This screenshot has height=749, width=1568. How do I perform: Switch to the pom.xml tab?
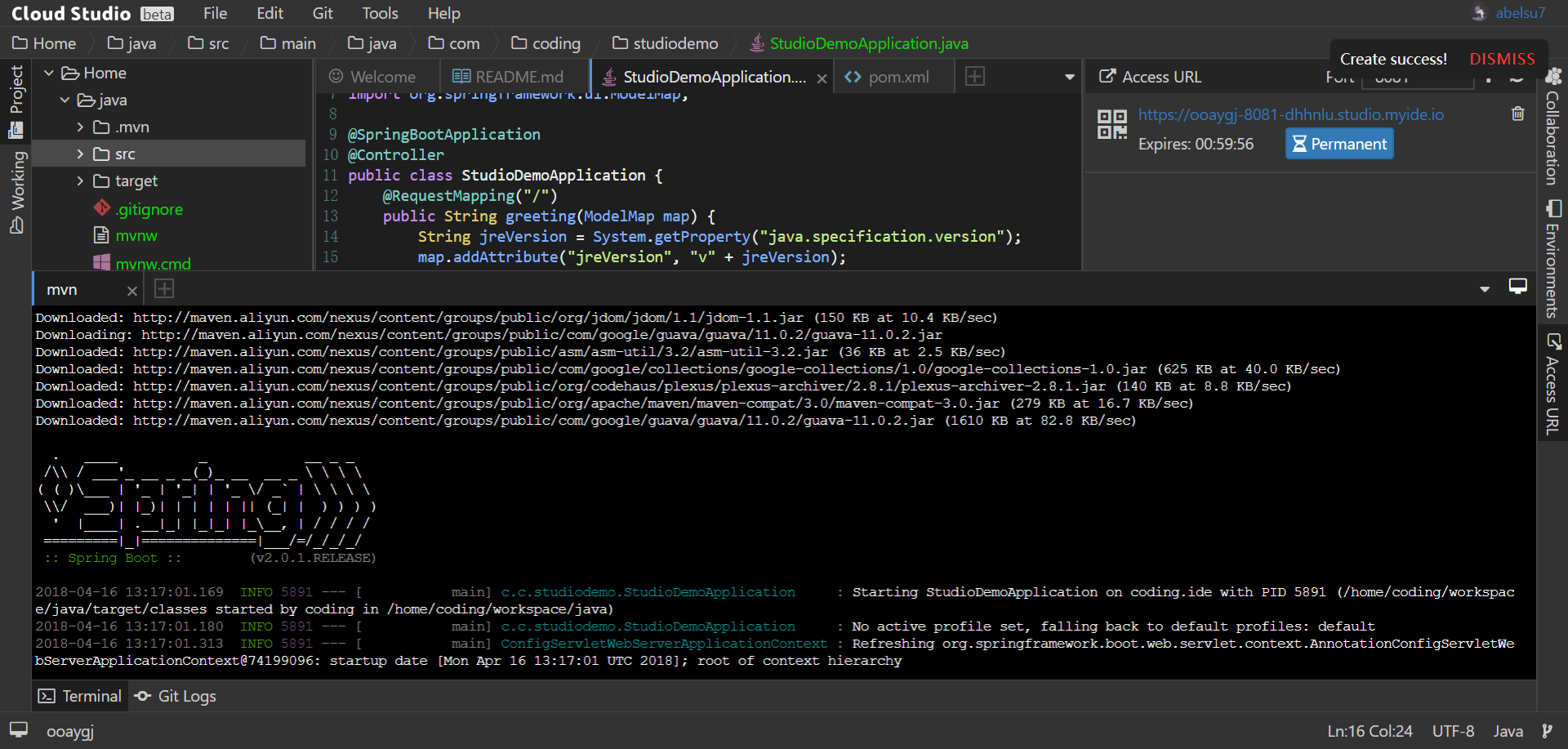887,77
